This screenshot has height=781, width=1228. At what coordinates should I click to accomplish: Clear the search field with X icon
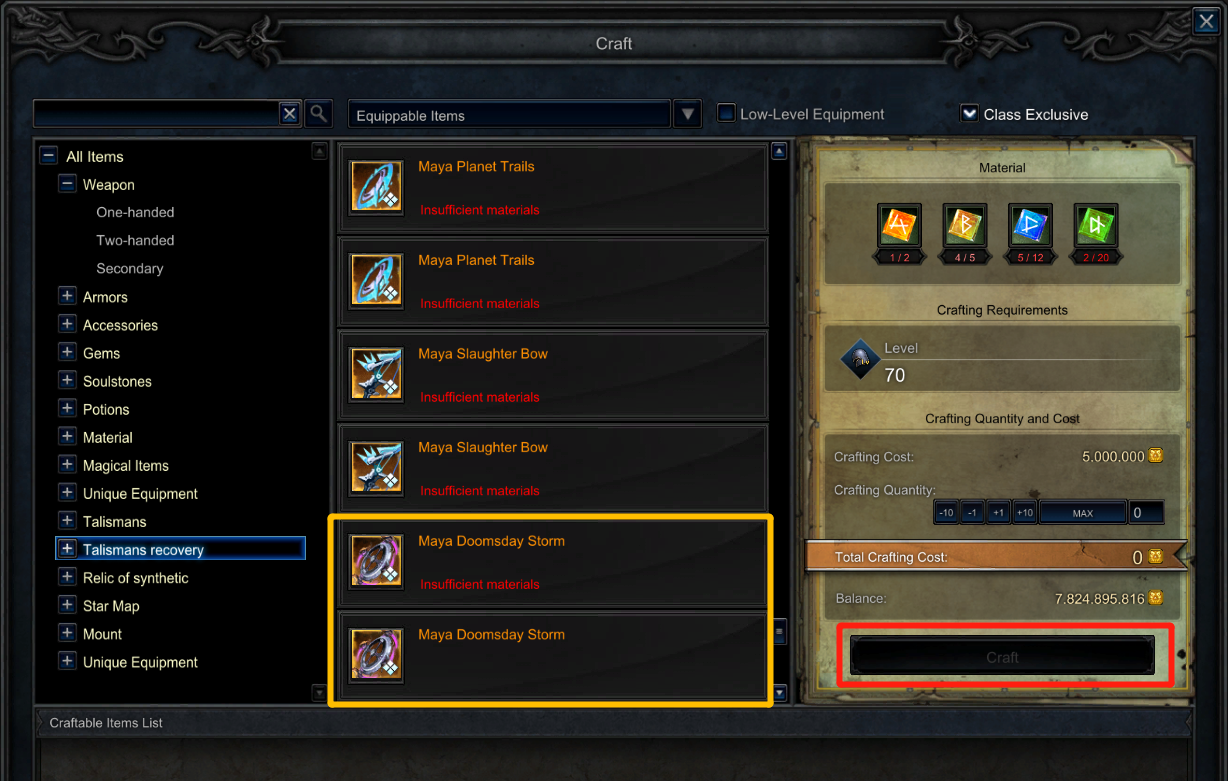pos(289,113)
